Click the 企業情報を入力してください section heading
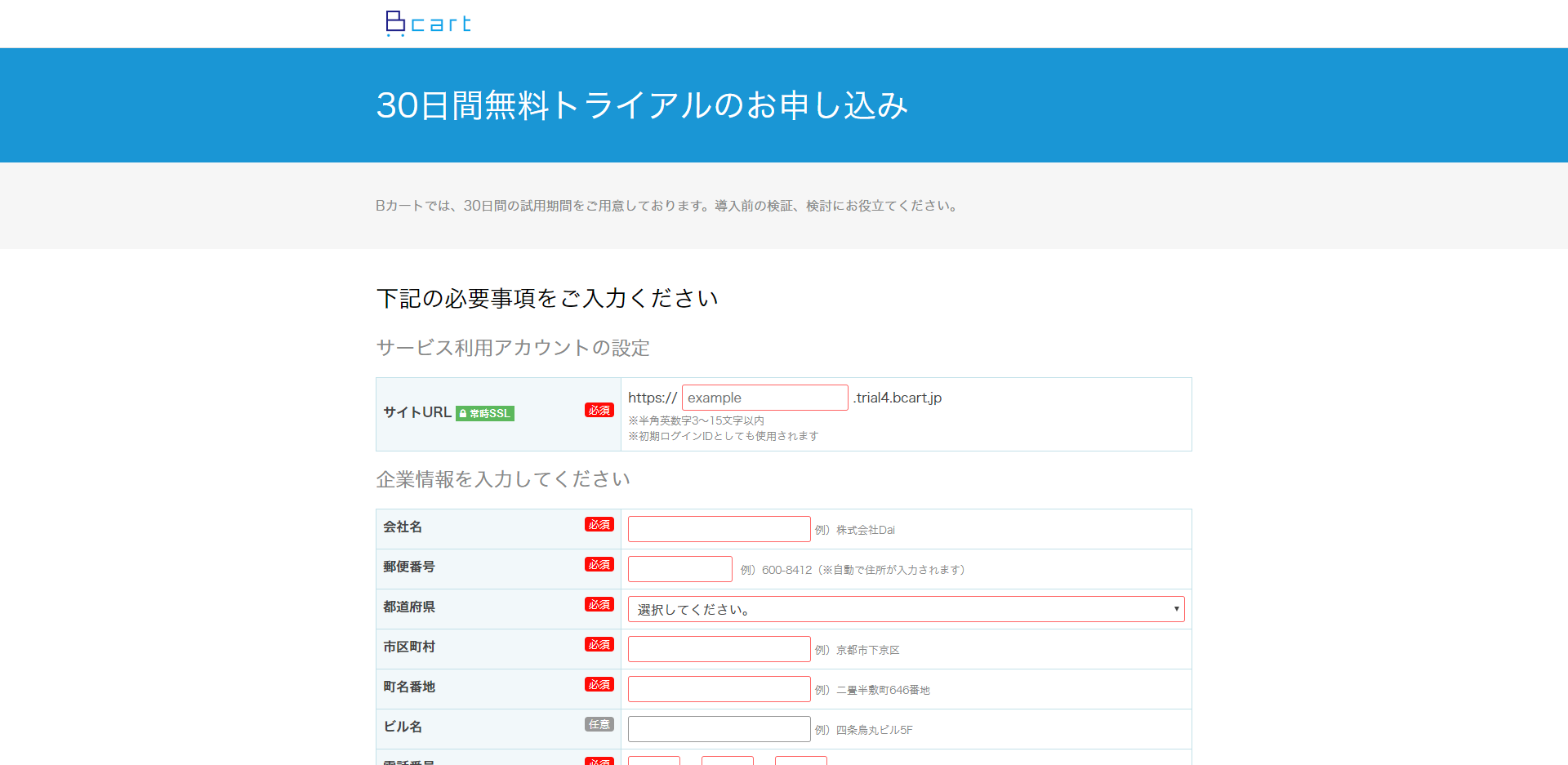 pyautogui.click(x=503, y=479)
